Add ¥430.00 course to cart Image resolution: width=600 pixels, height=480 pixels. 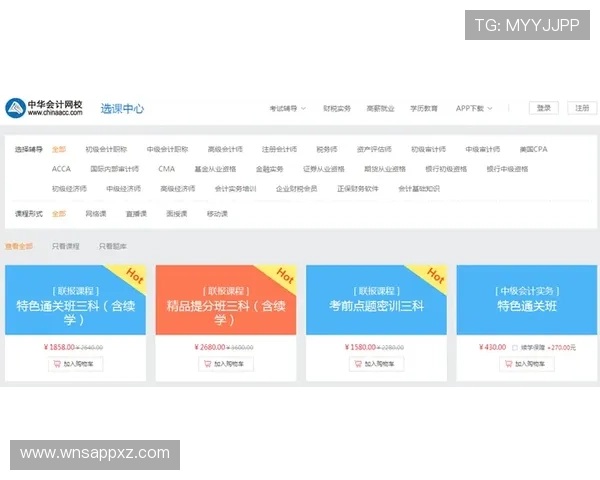pyautogui.click(x=527, y=364)
